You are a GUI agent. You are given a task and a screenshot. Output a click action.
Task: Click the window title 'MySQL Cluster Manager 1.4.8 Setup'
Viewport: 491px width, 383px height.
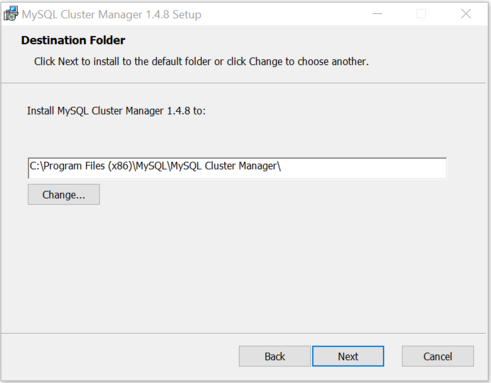pos(111,14)
